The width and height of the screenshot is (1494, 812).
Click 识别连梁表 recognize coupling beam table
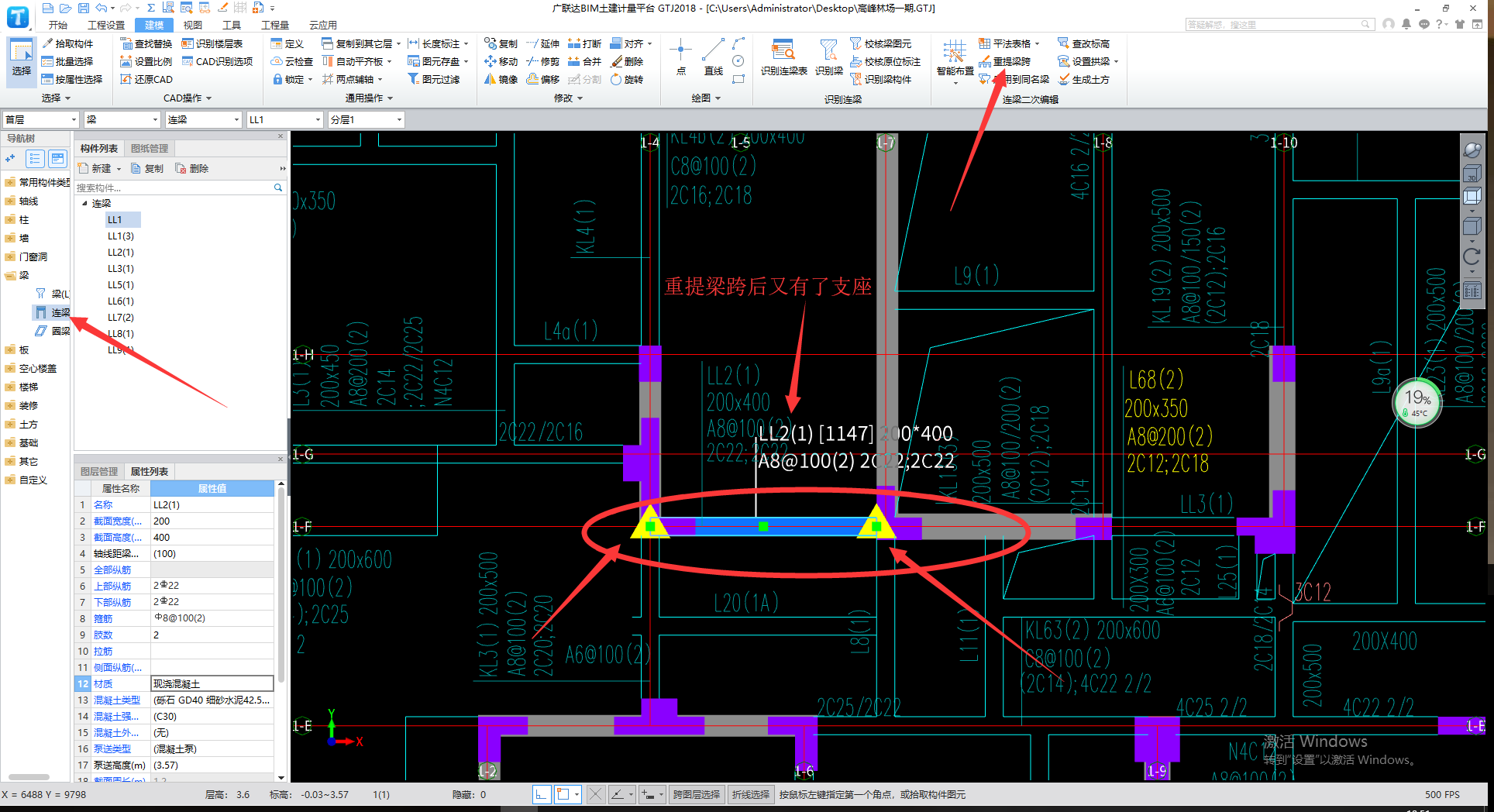point(783,57)
